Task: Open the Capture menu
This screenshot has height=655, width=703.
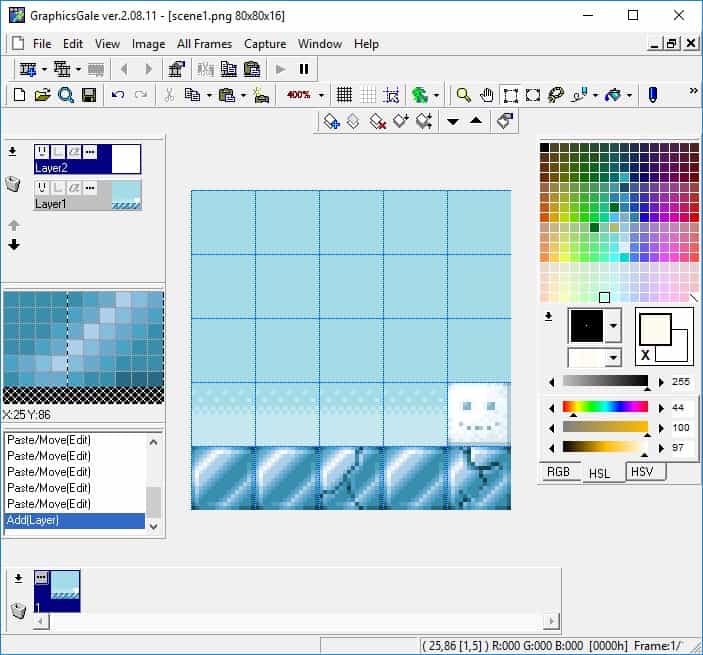Action: [265, 44]
